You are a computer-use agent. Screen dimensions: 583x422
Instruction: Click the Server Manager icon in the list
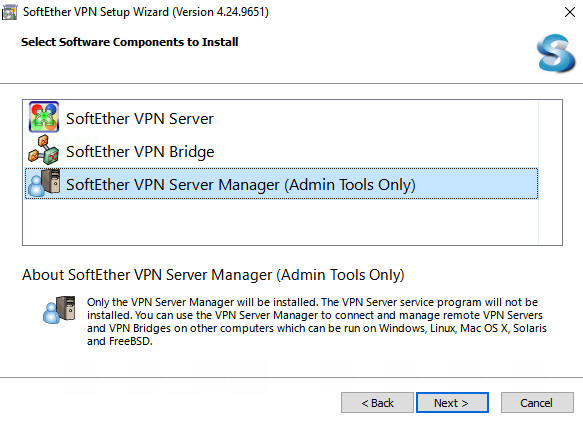coord(44,183)
